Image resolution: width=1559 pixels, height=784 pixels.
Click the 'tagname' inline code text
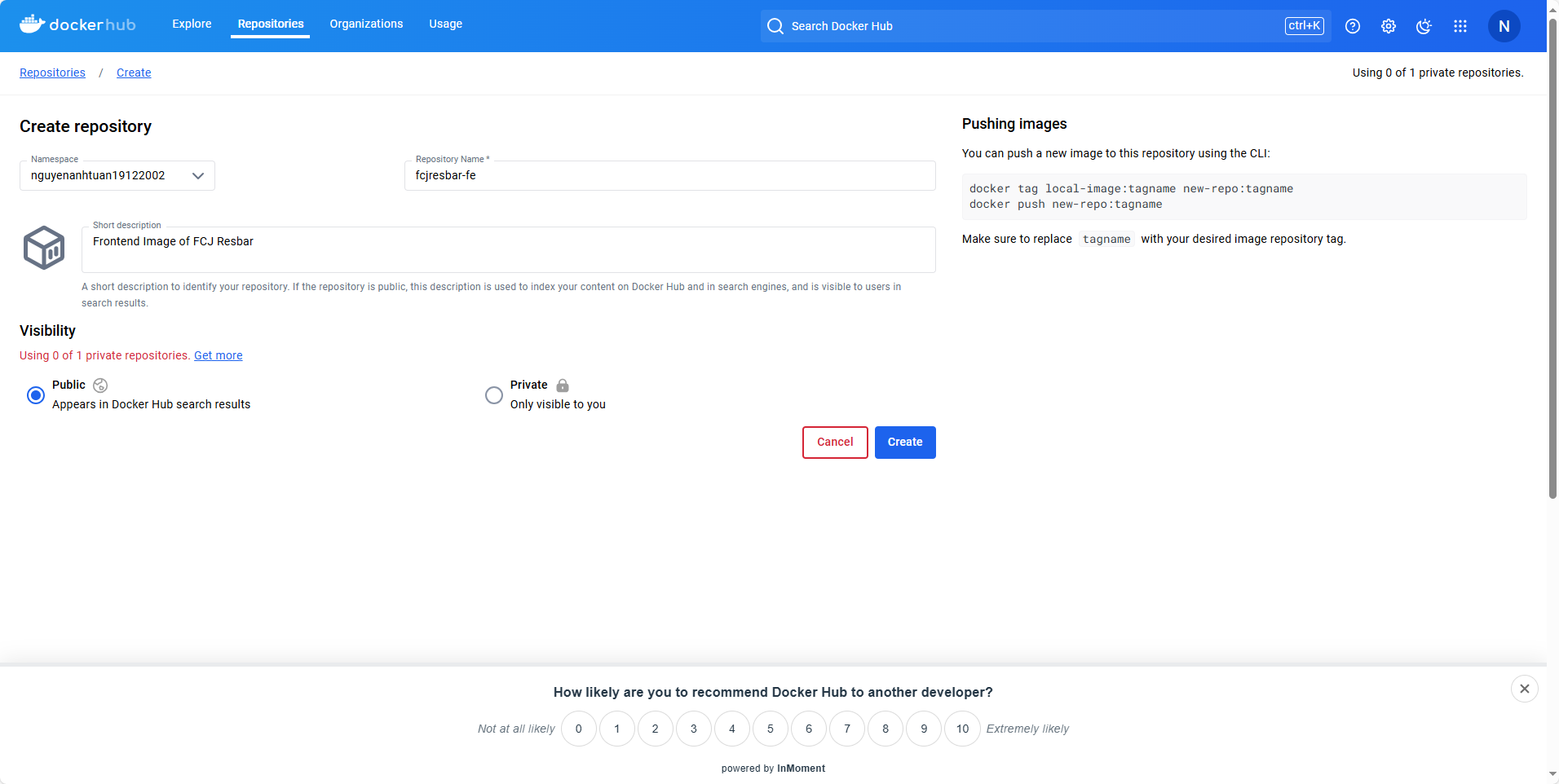point(1106,239)
